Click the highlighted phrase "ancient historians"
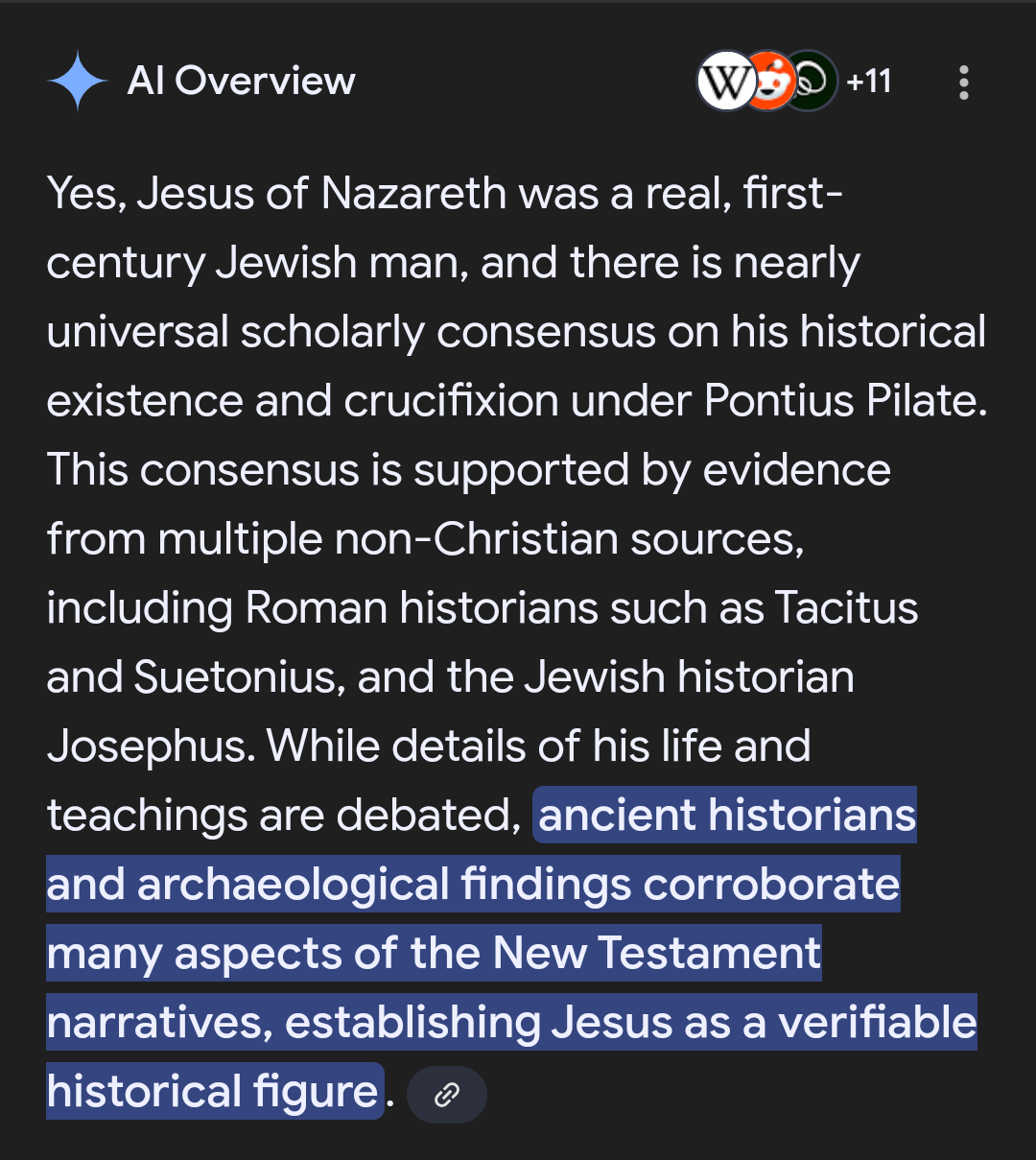Image resolution: width=1036 pixels, height=1160 pixels. [727, 816]
